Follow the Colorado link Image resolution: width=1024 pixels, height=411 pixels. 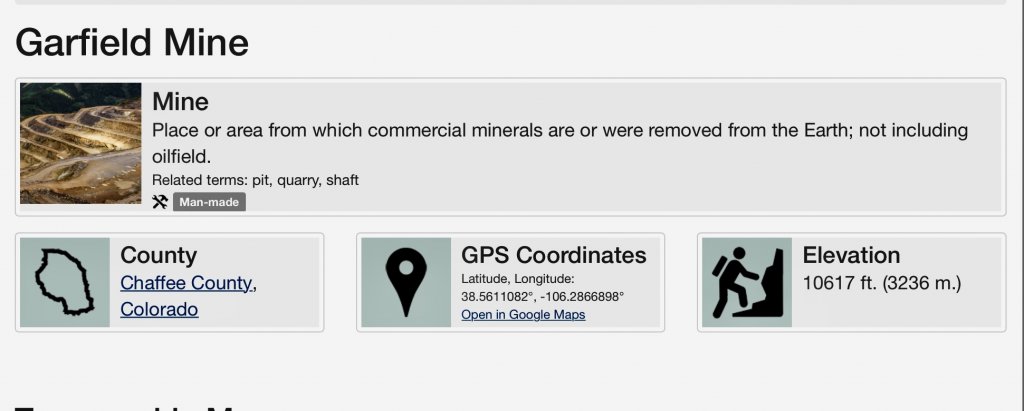pos(159,309)
